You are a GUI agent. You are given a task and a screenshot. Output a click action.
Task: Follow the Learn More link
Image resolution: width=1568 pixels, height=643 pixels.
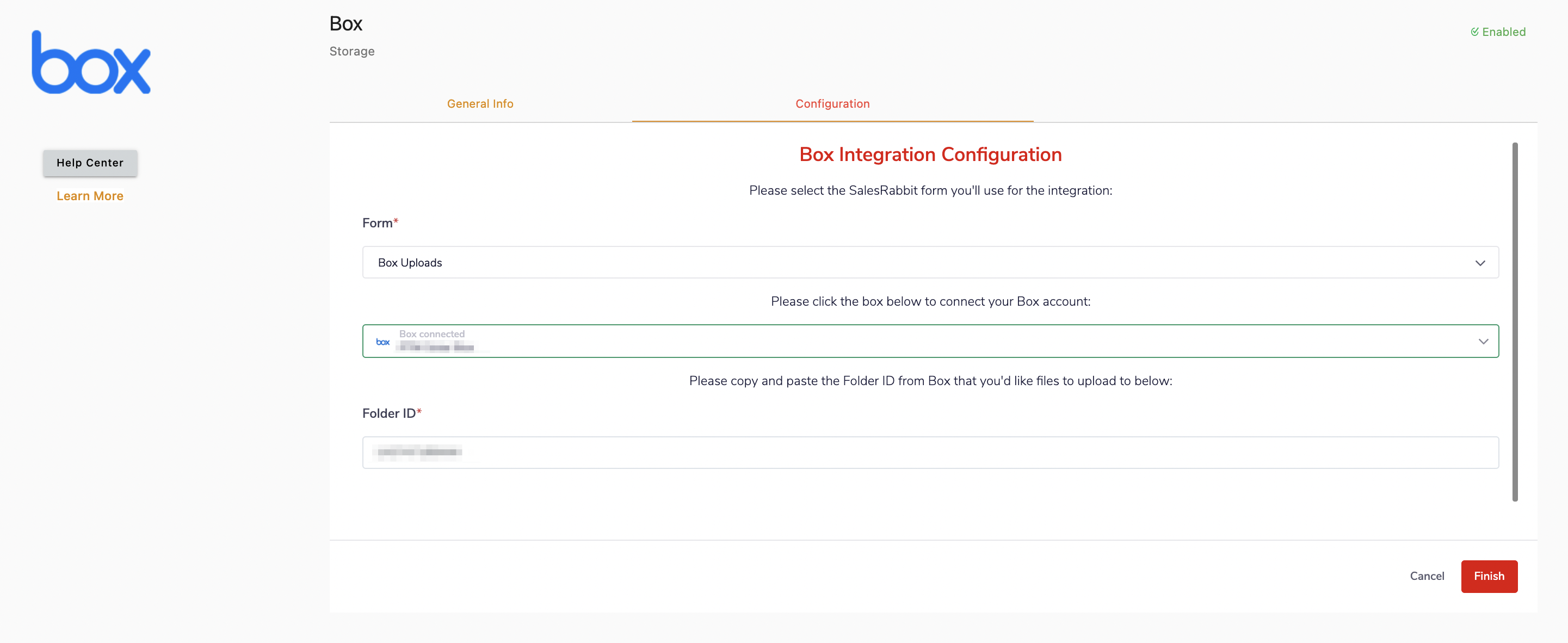[x=90, y=196]
